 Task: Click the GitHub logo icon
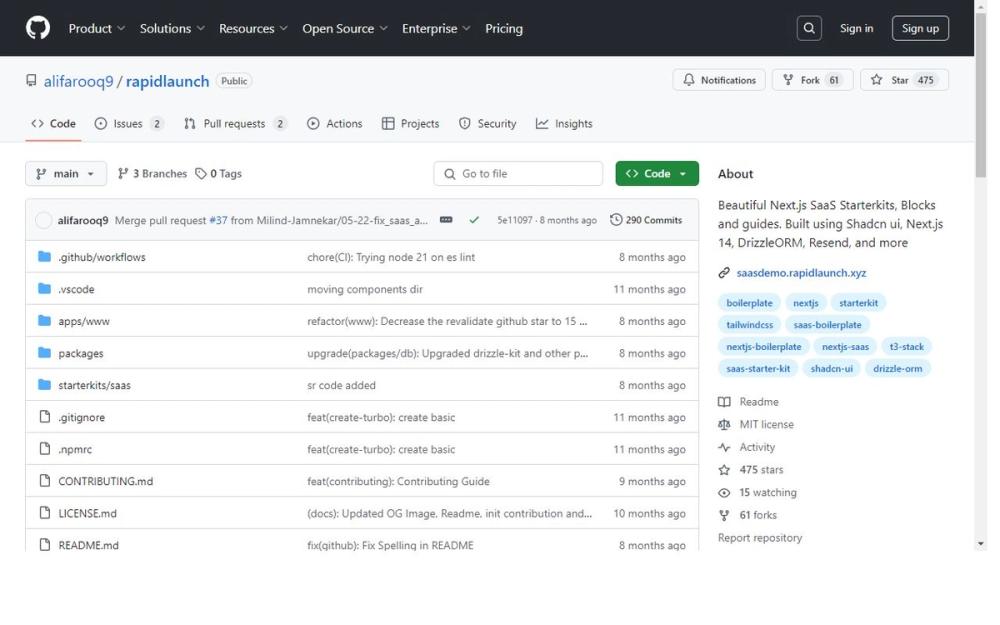[38, 28]
